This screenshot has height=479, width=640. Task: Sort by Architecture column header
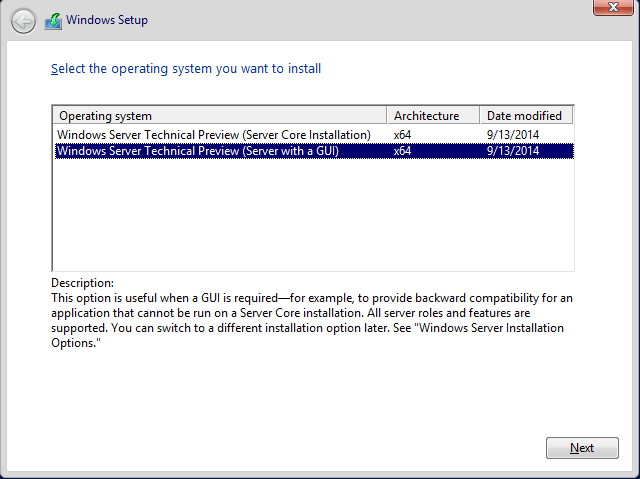(x=433, y=116)
